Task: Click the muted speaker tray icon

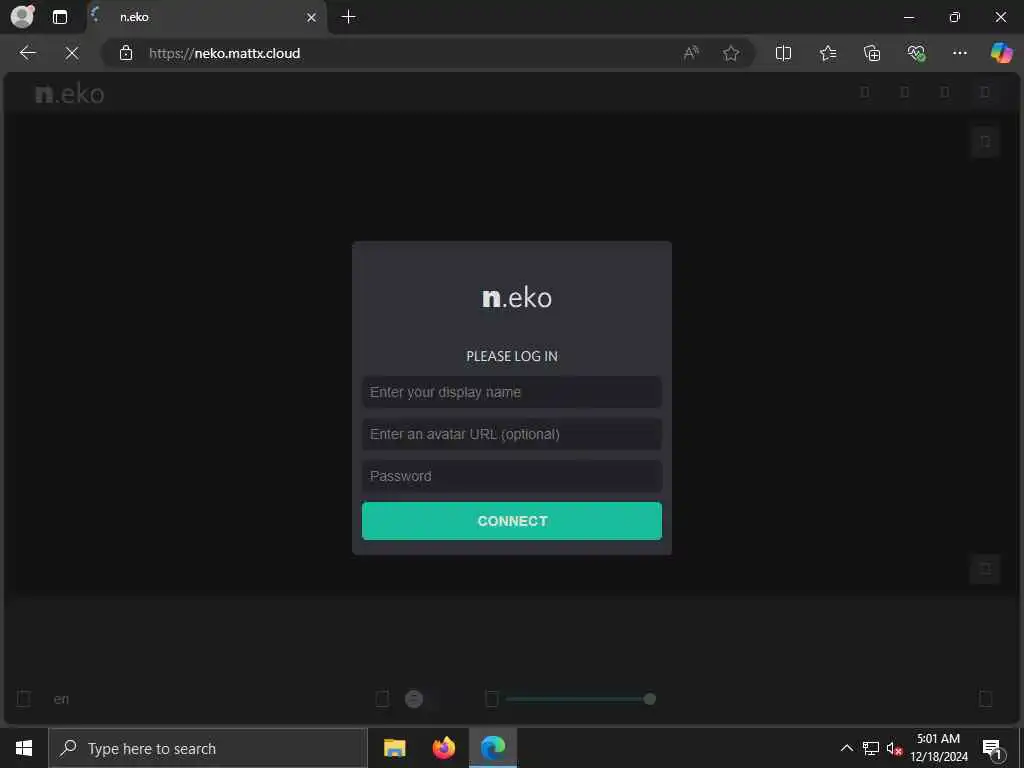Action: [894, 748]
